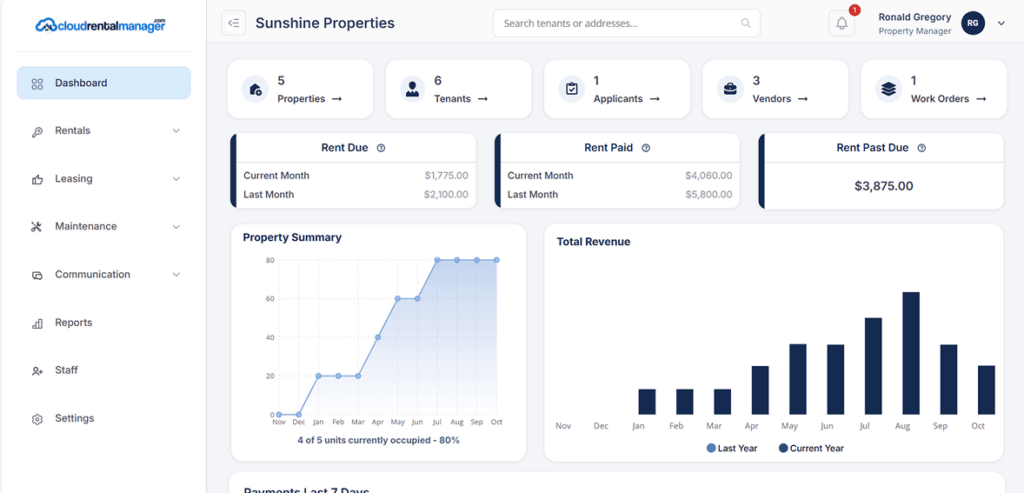Click the red notification badge

coord(854,10)
